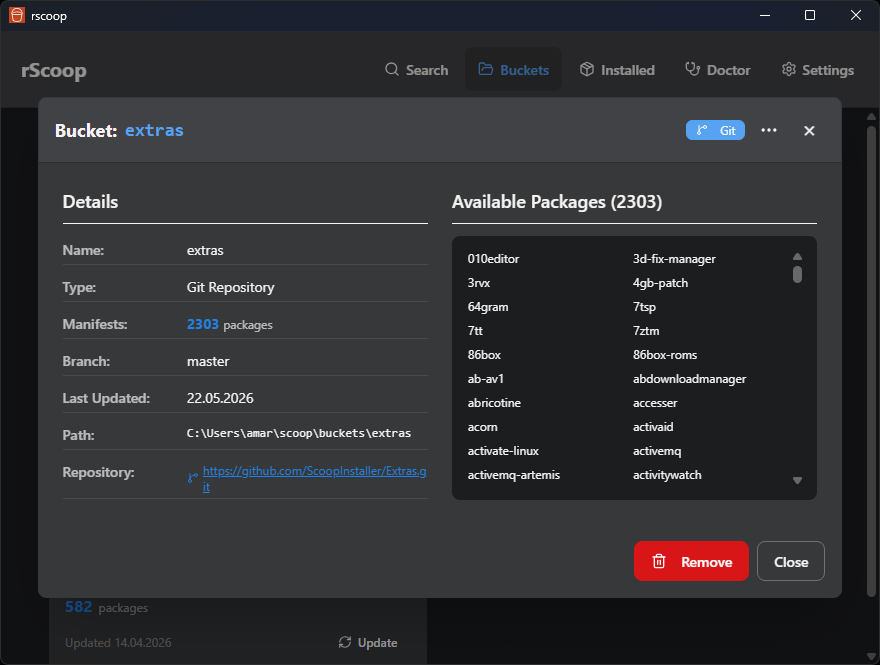880x665 pixels.
Task: Click the Available Packages (2303) heading
Action: point(557,202)
